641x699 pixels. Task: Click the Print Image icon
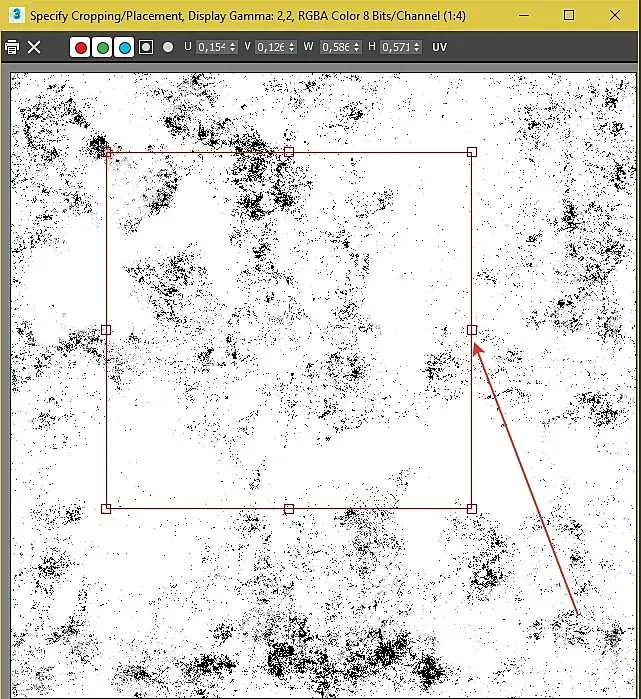[12, 47]
